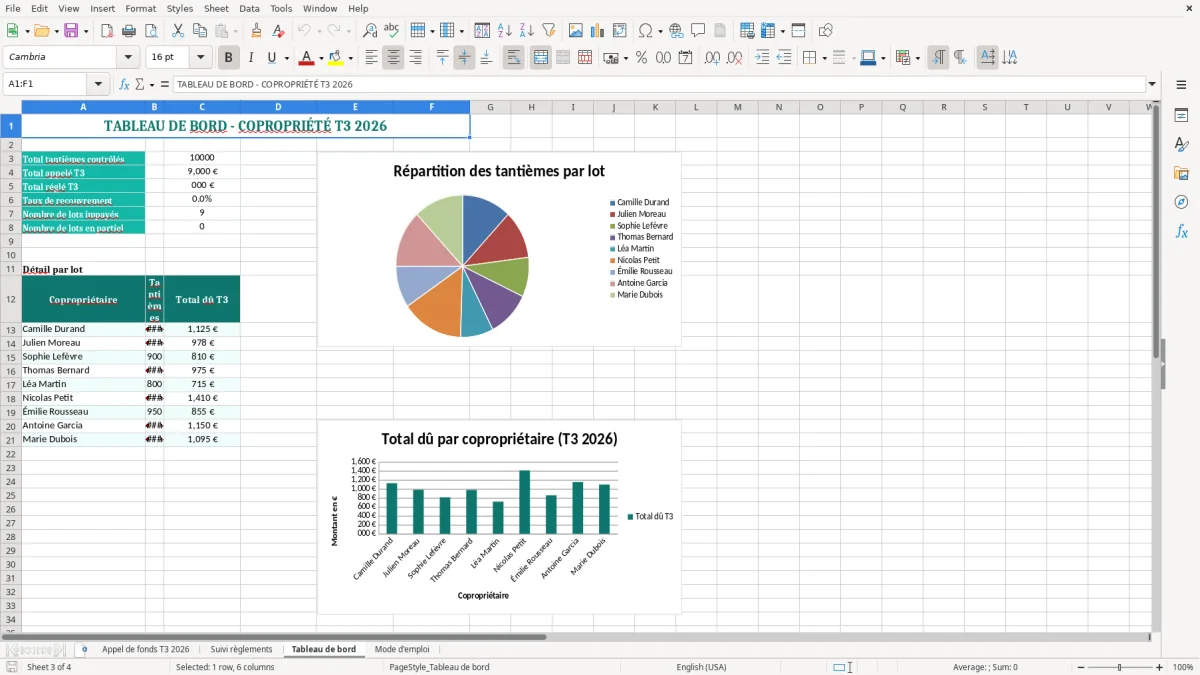Insert a comment bubble
The width and height of the screenshot is (1200, 675).
tap(698, 31)
